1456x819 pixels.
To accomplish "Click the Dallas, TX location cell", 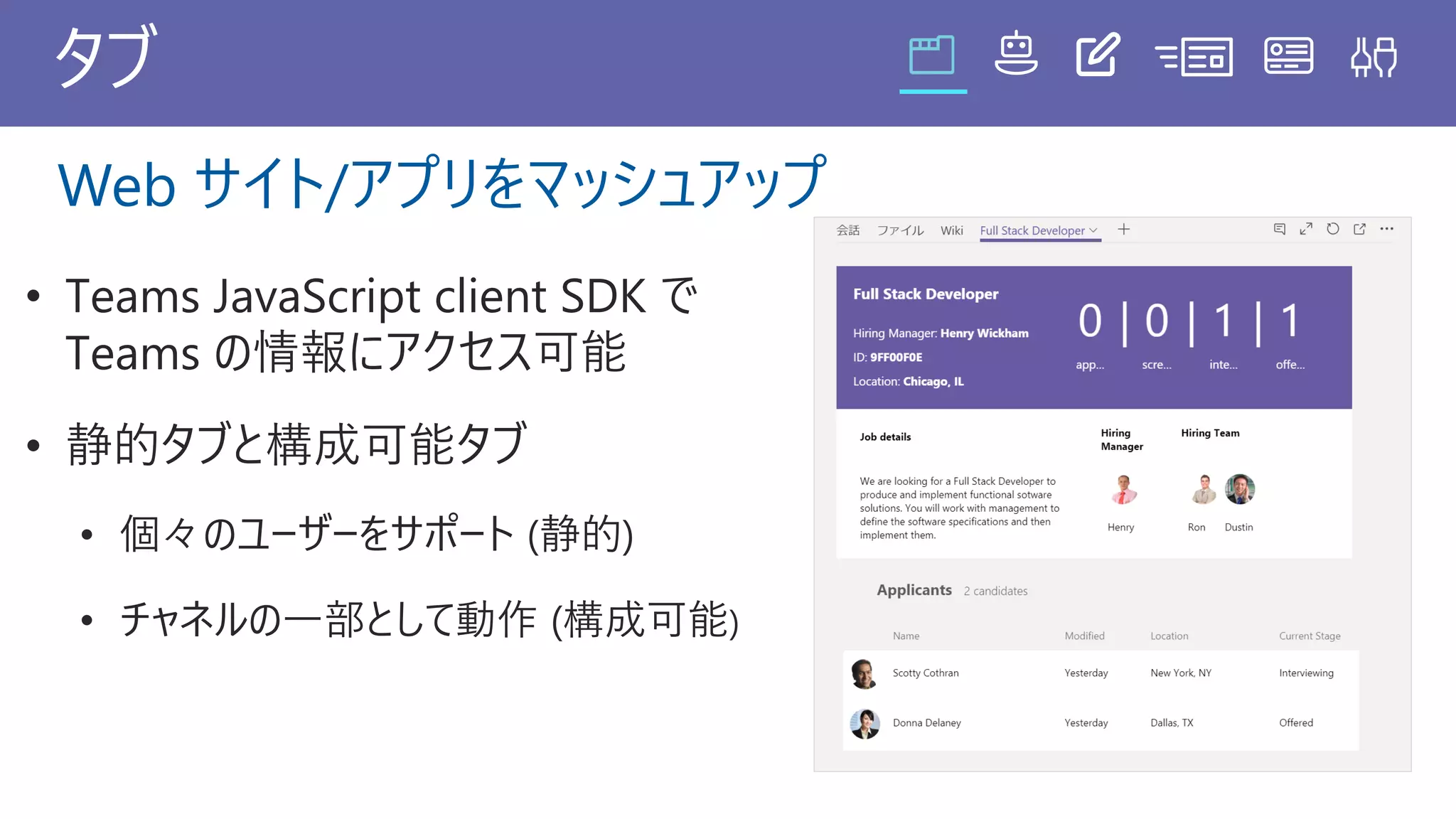I will [x=1172, y=723].
